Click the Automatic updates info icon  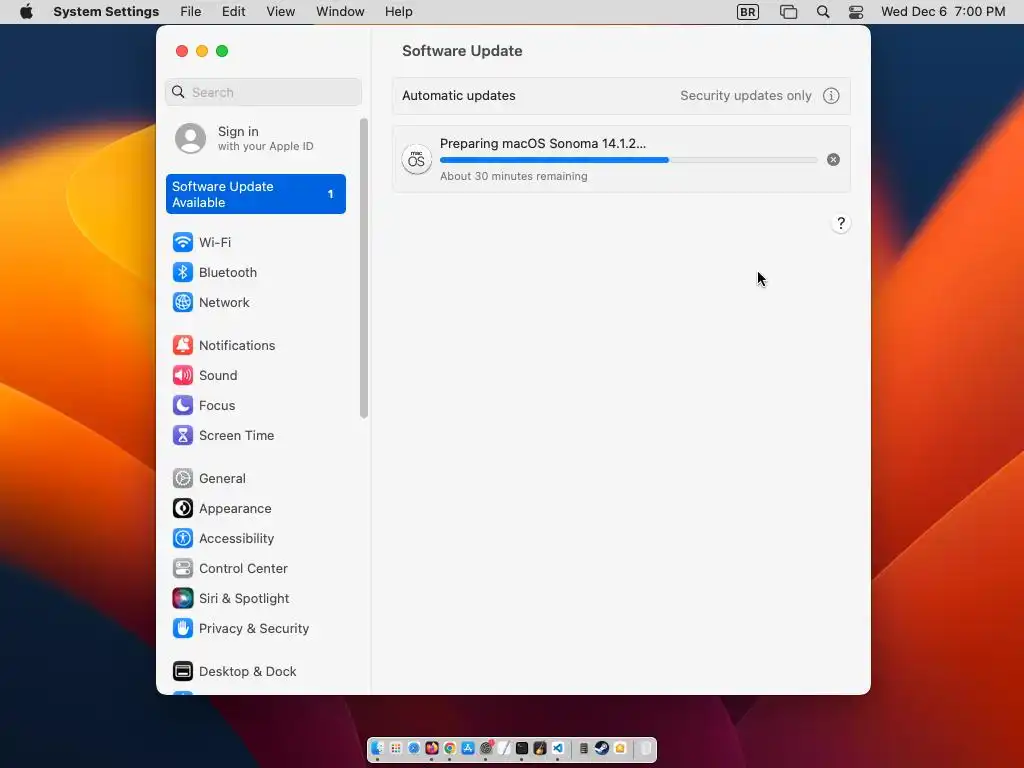tap(831, 96)
